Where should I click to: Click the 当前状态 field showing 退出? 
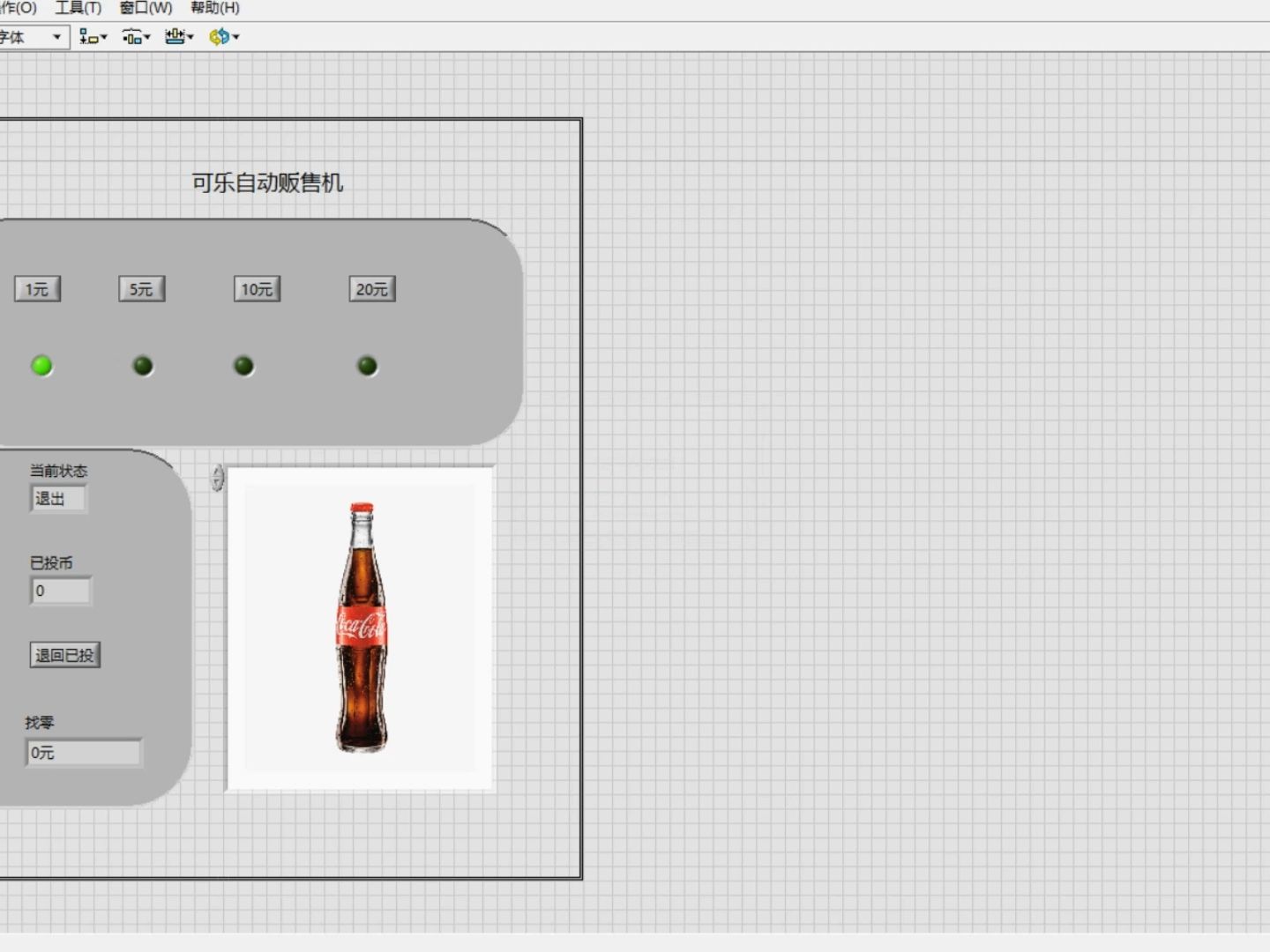point(58,499)
